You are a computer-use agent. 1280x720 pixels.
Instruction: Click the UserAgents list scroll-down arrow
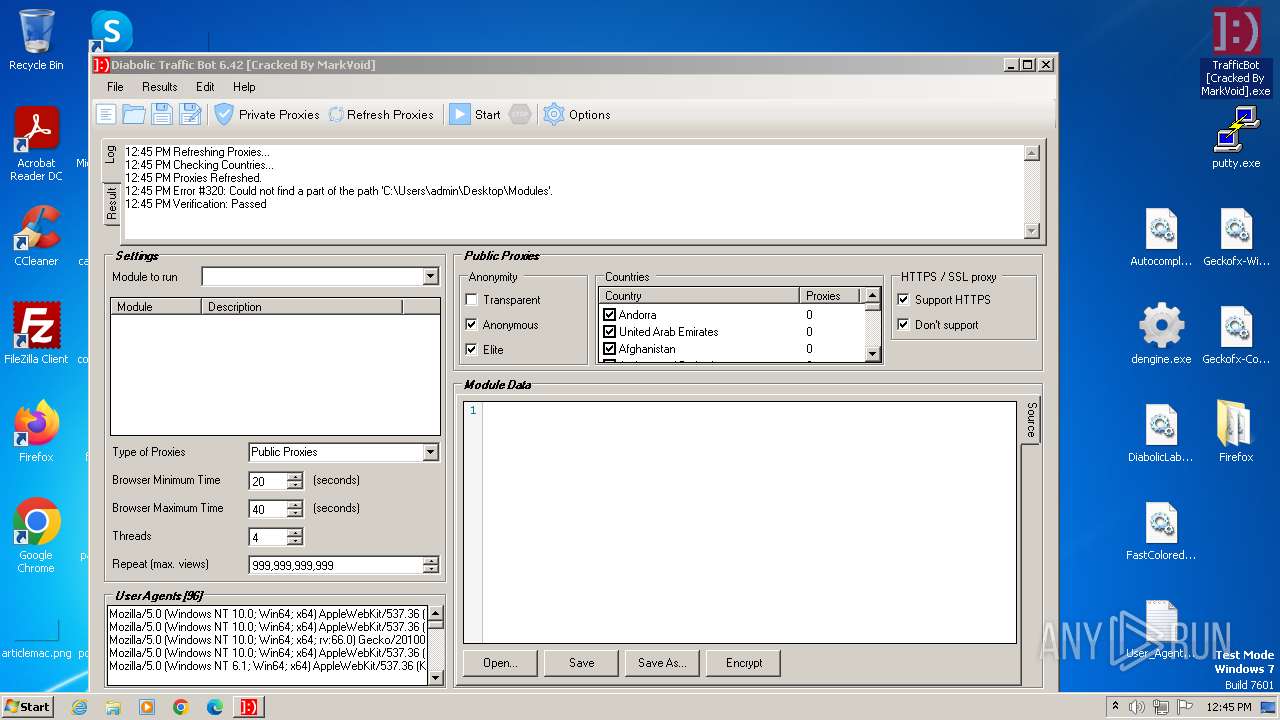(x=435, y=677)
